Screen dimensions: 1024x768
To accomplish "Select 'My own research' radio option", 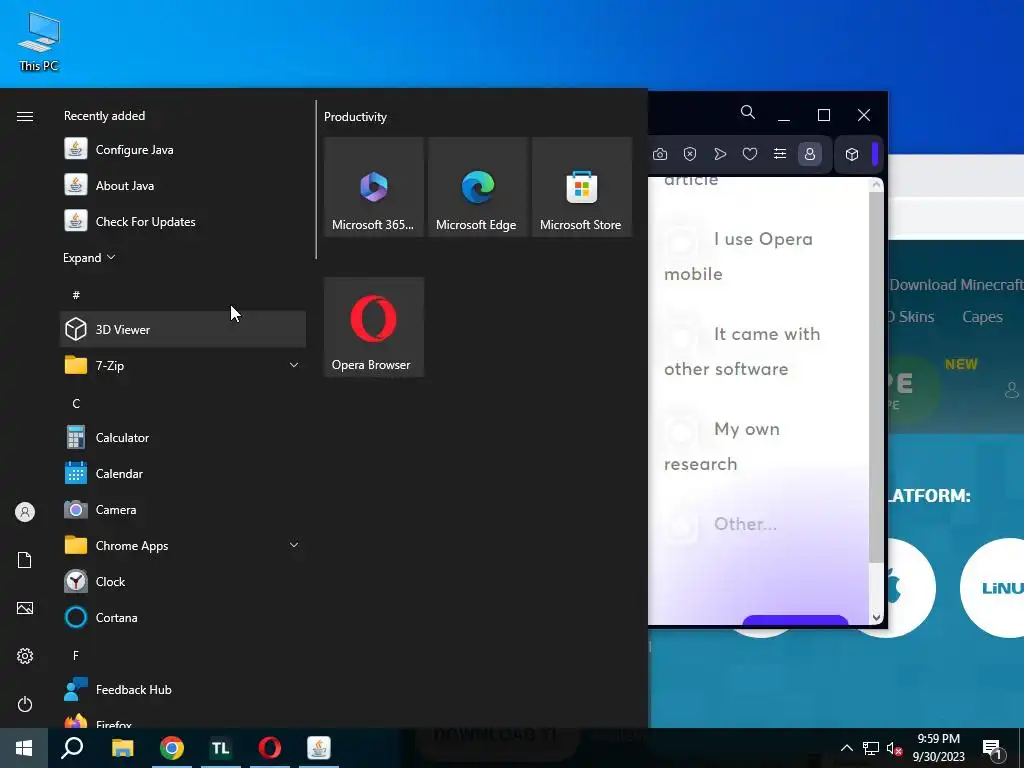I will (x=722, y=447).
